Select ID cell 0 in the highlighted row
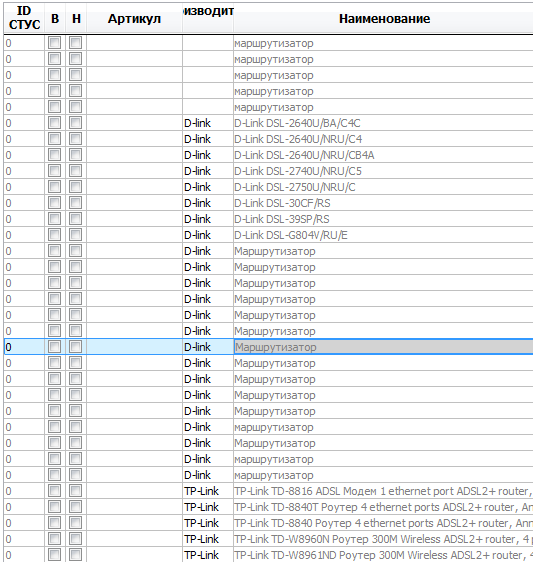The height and width of the screenshot is (562, 533). pos(24,347)
